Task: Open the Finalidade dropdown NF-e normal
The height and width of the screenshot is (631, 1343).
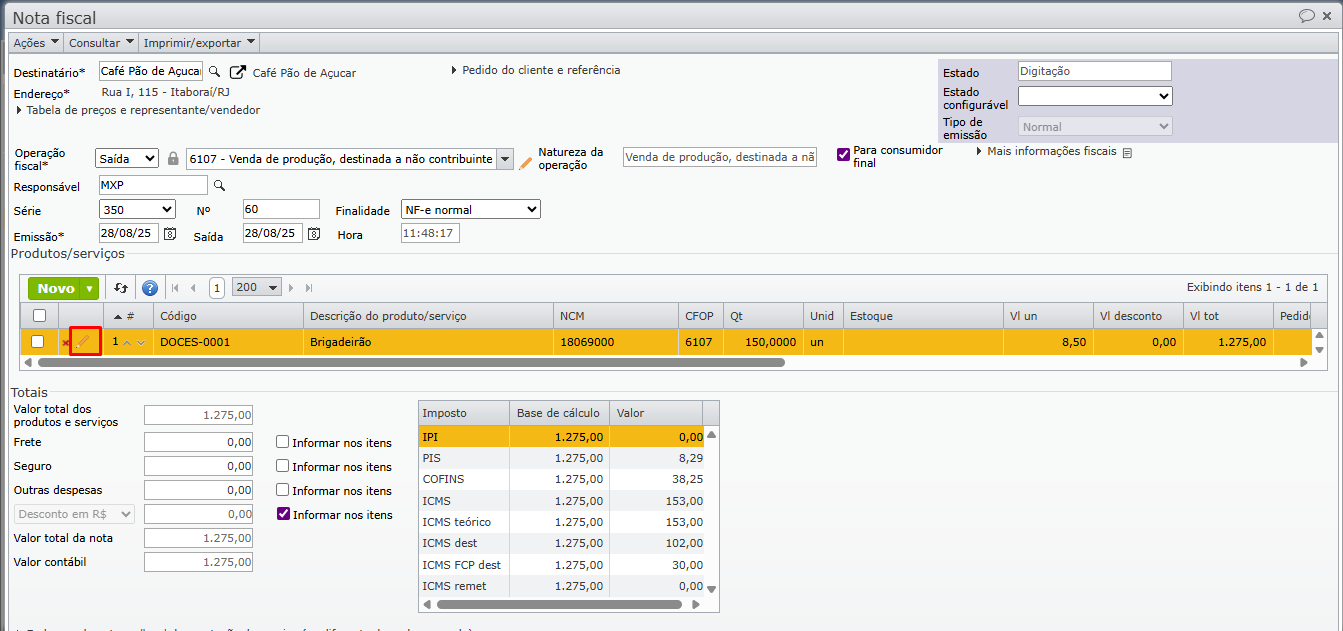Action: tap(470, 210)
